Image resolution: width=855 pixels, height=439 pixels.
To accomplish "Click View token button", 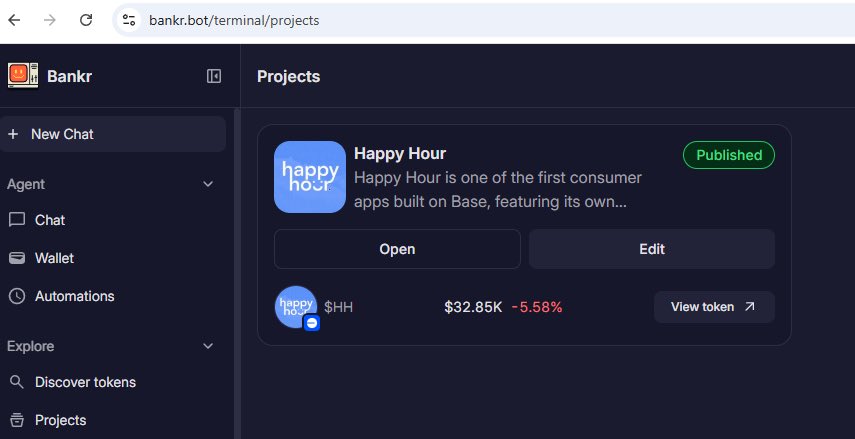I will [x=714, y=307].
